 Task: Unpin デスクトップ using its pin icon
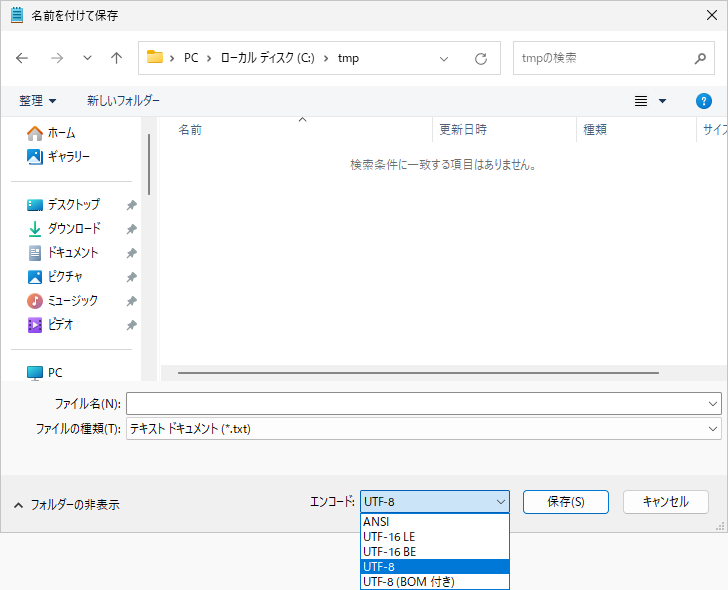tap(131, 205)
